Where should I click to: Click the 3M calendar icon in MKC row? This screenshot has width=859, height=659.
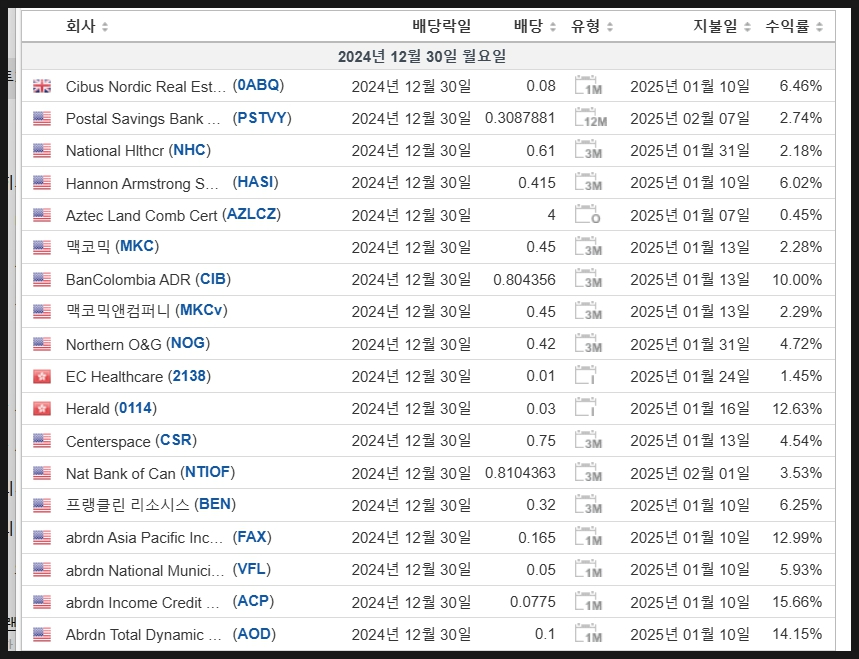tap(588, 247)
